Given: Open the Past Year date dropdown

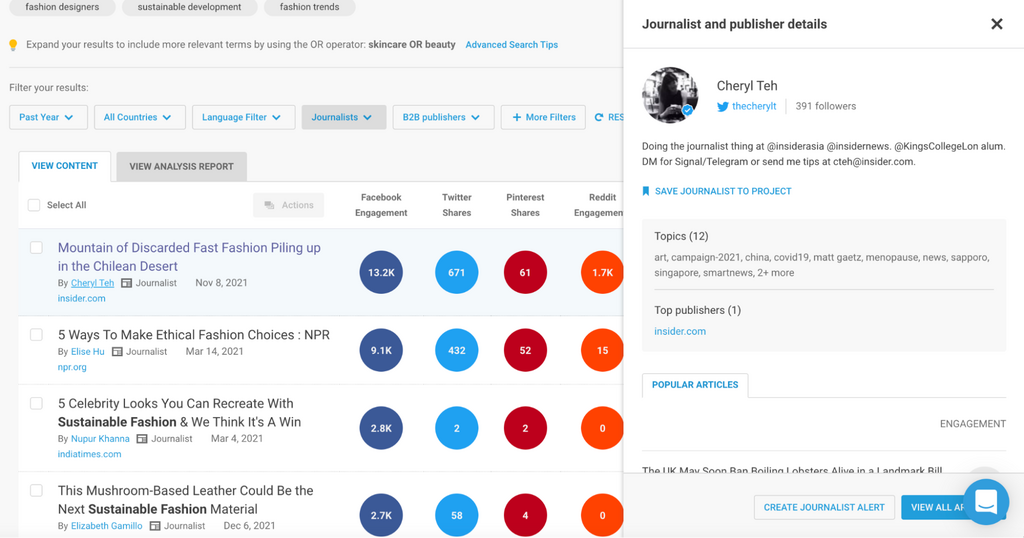Looking at the screenshot, I should (48, 117).
